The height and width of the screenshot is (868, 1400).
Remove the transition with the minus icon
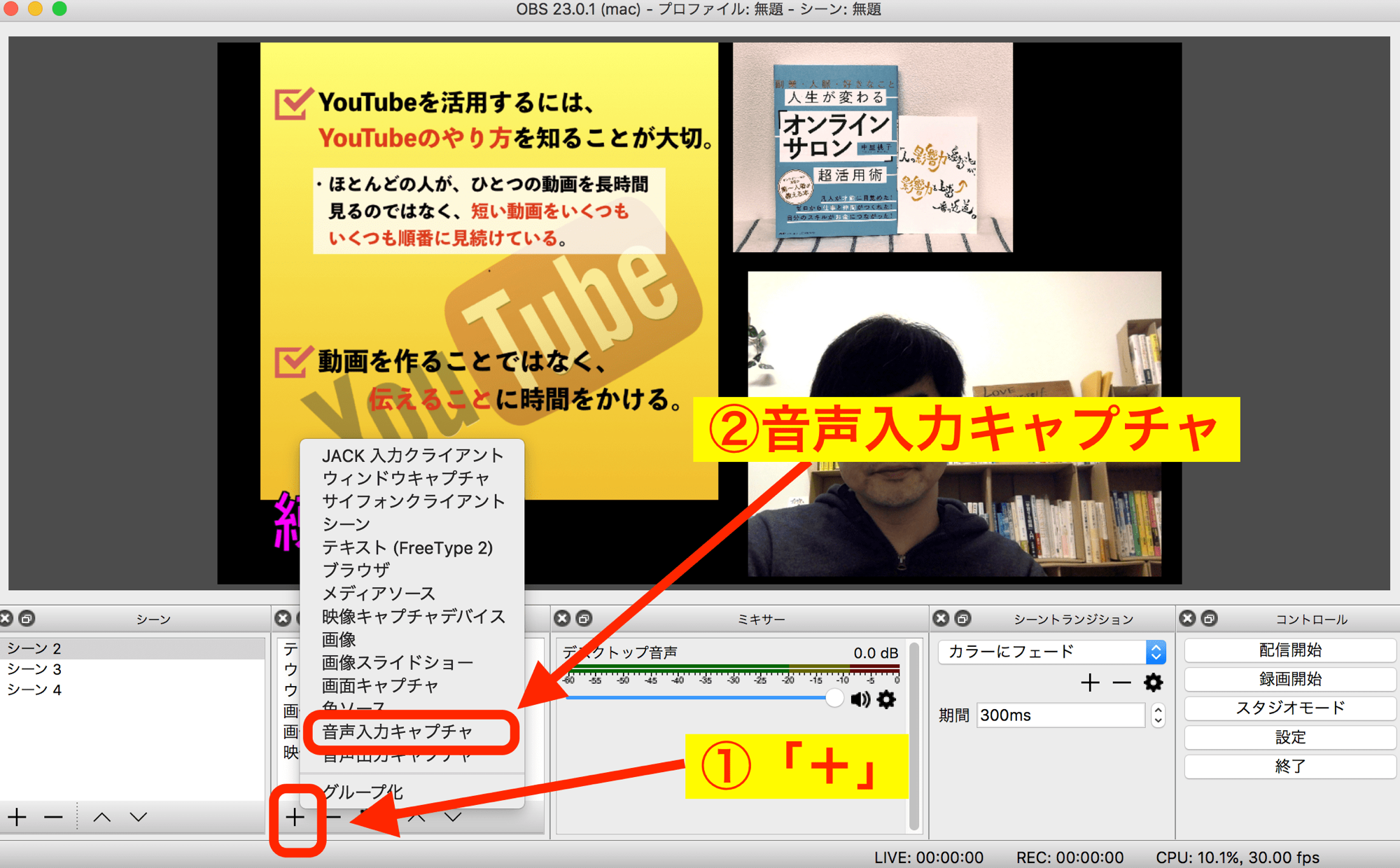[1121, 682]
